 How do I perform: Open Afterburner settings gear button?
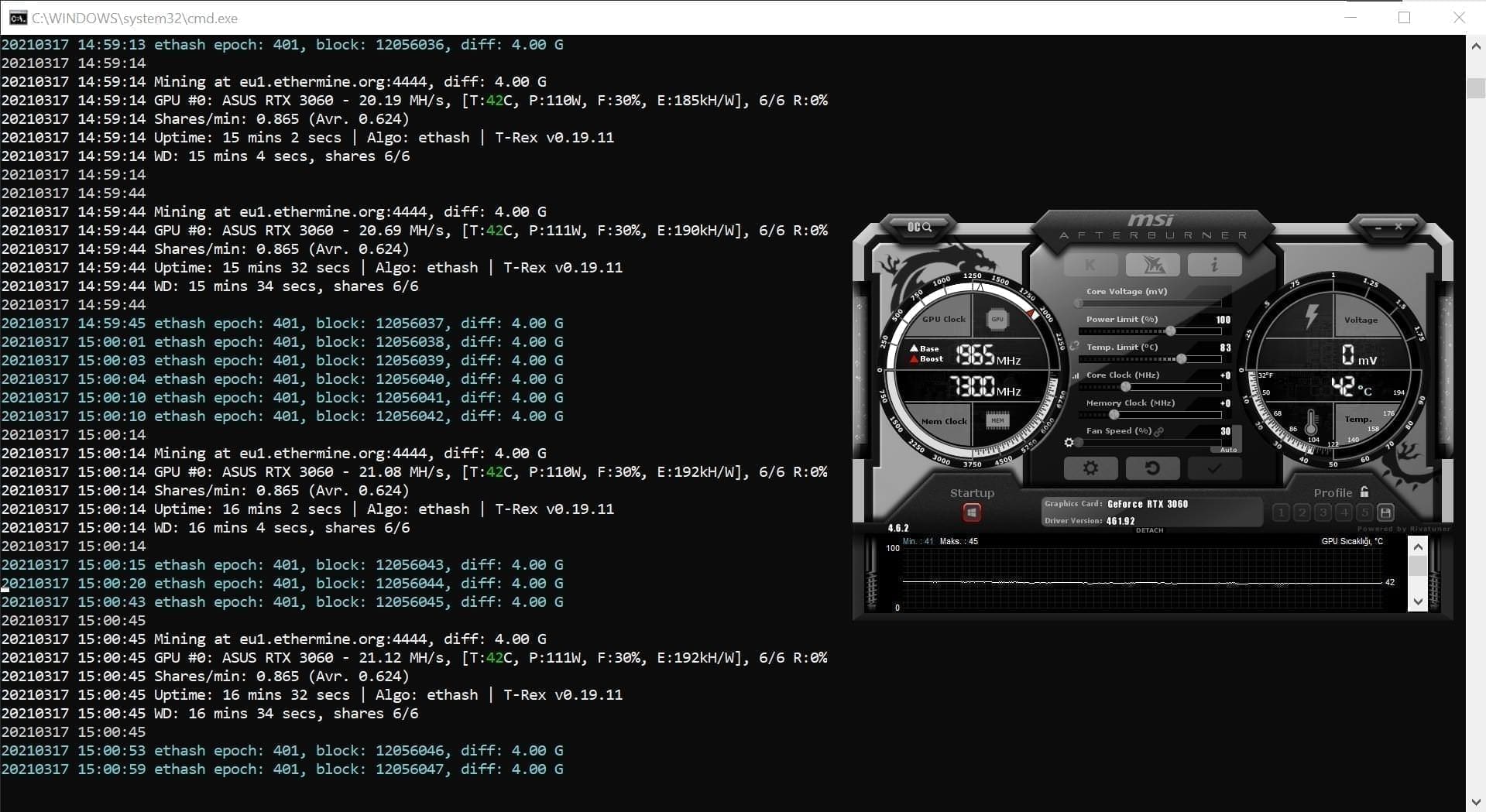[1090, 468]
